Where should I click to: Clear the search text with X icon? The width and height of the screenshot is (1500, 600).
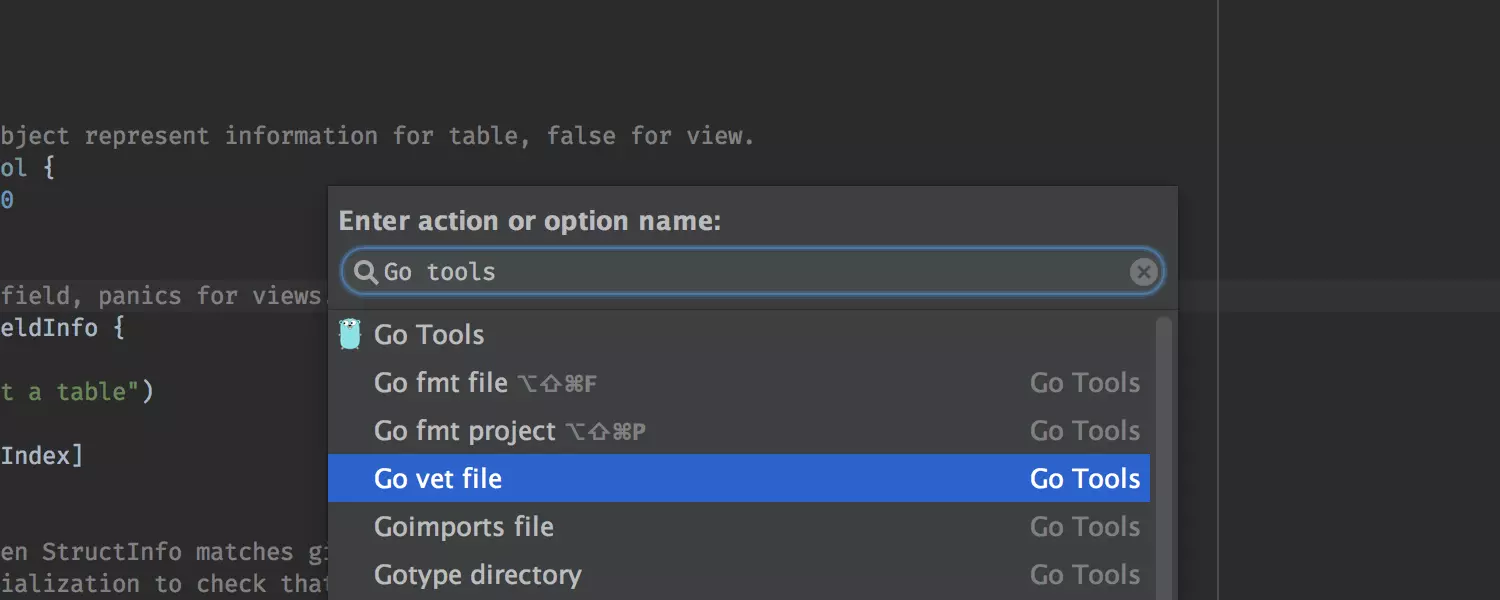(x=1143, y=272)
